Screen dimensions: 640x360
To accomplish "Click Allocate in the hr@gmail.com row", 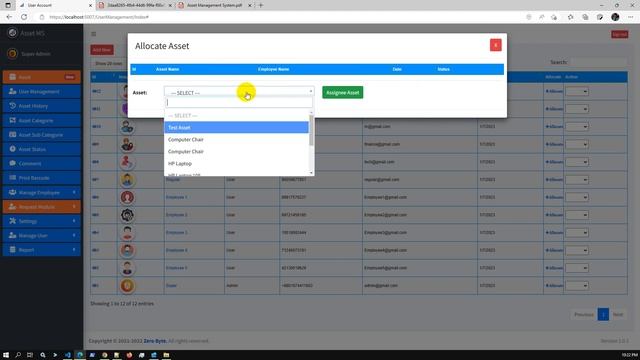I will click(x=554, y=127).
